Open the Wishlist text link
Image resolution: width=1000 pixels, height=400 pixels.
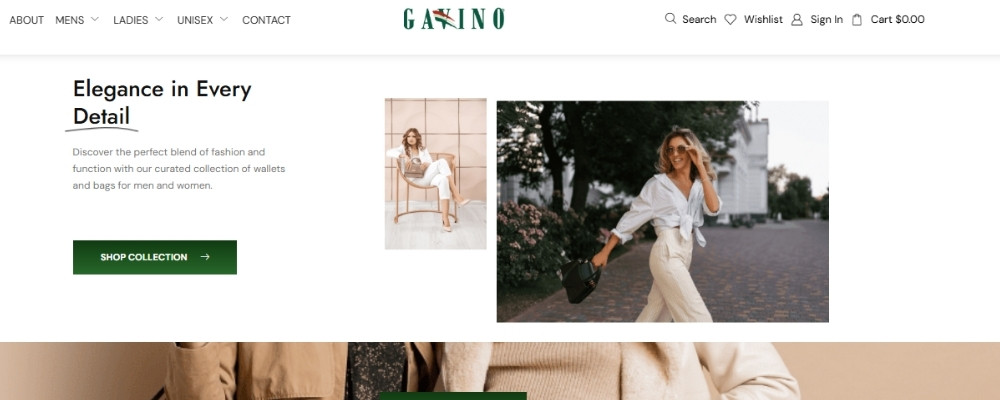click(763, 20)
